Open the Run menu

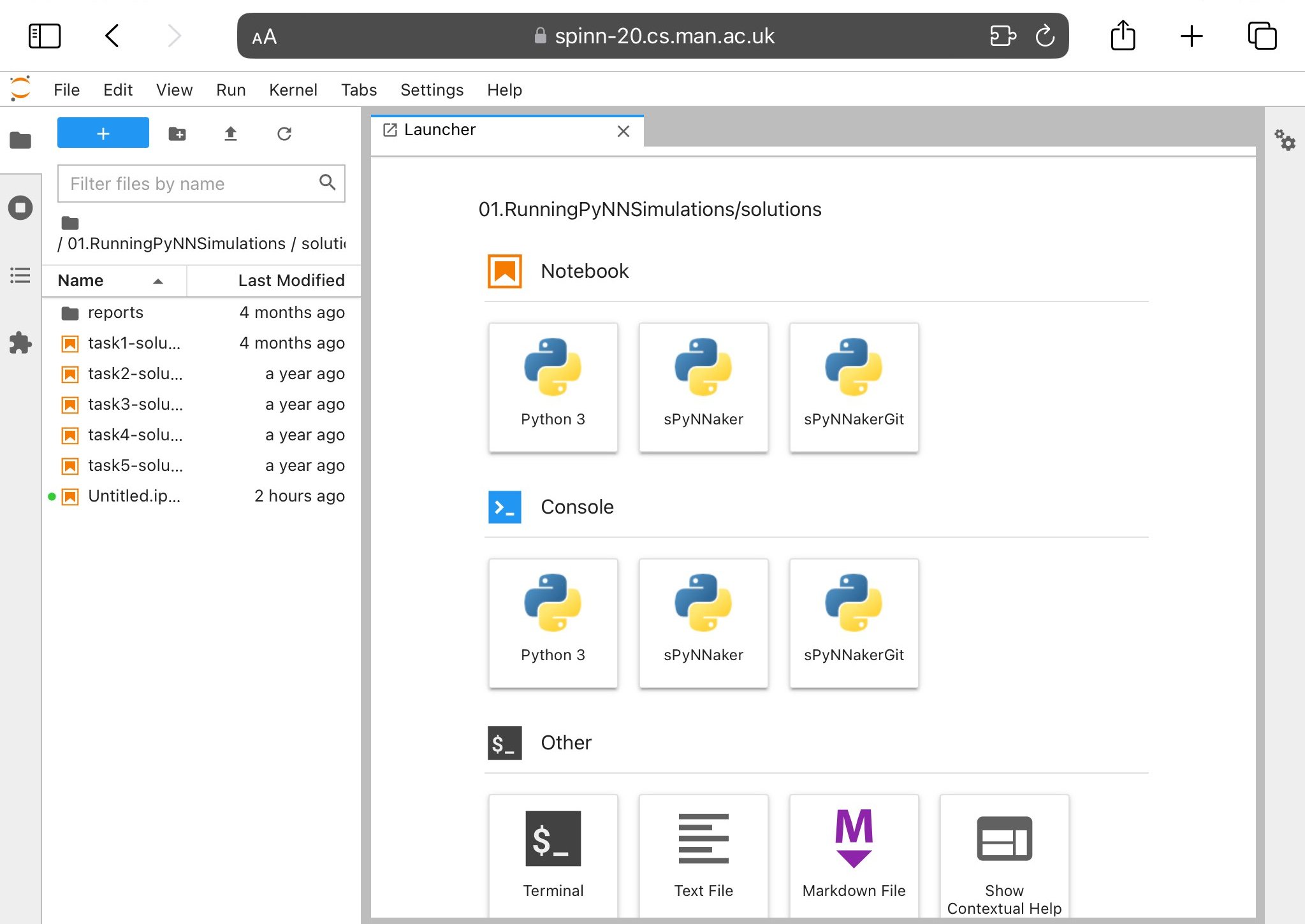click(x=231, y=90)
